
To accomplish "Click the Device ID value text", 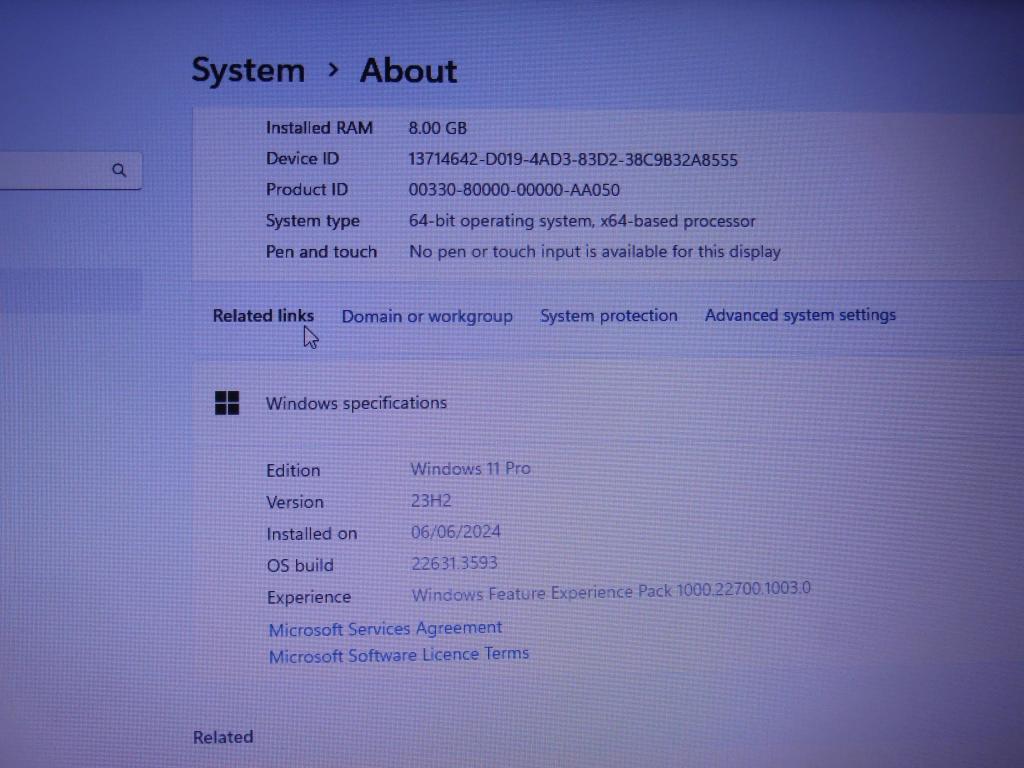I will tap(573, 159).
